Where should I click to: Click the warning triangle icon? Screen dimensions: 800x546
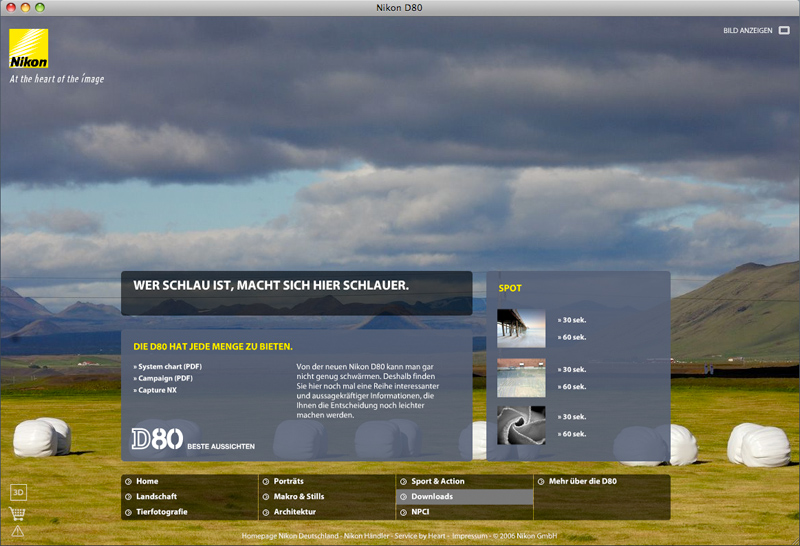[17, 532]
